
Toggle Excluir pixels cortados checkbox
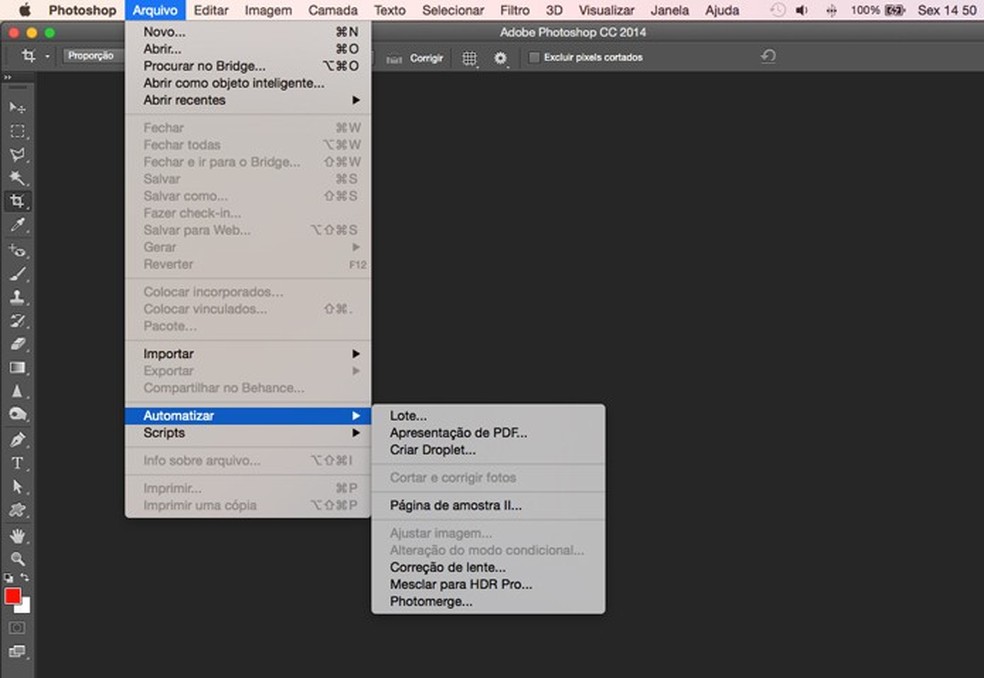click(534, 57)
